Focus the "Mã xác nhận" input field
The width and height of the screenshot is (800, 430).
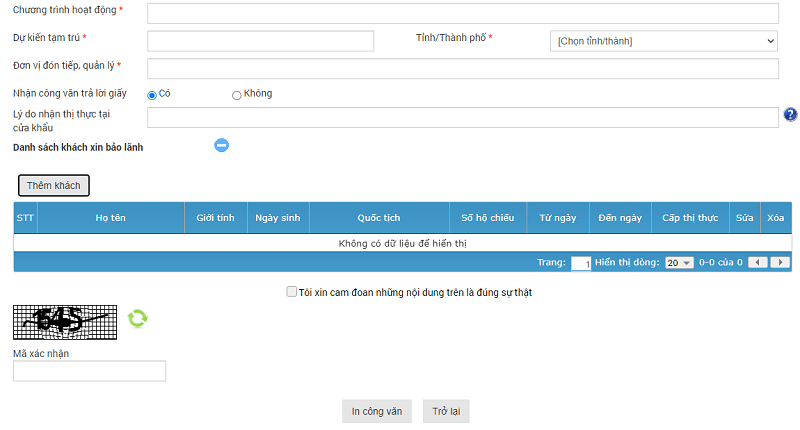pos(89,371)
